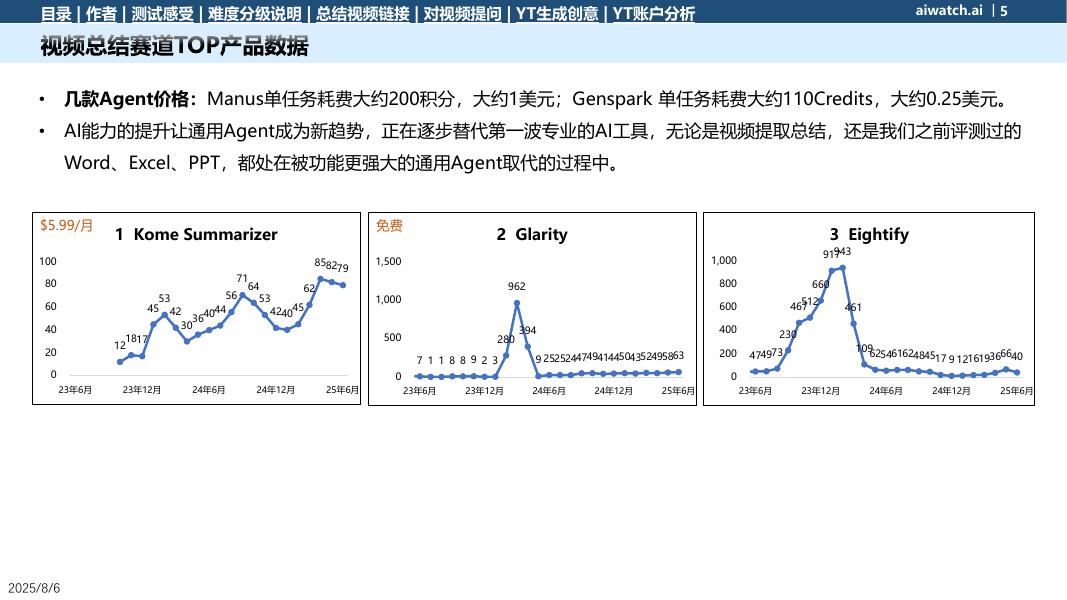Click the 免费 price label

(x=389, y=225)
